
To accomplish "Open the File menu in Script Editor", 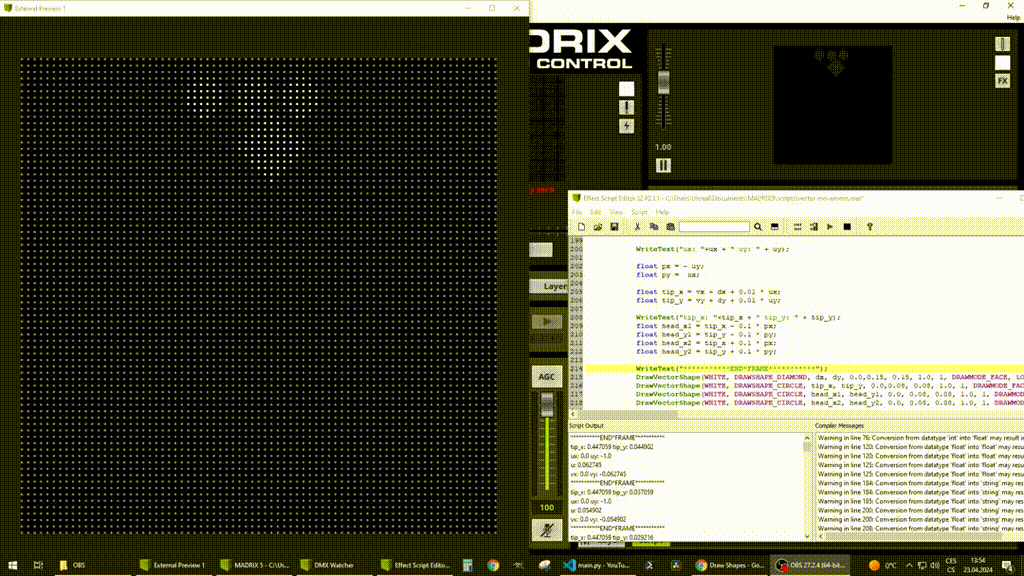I will coord(577,212).
